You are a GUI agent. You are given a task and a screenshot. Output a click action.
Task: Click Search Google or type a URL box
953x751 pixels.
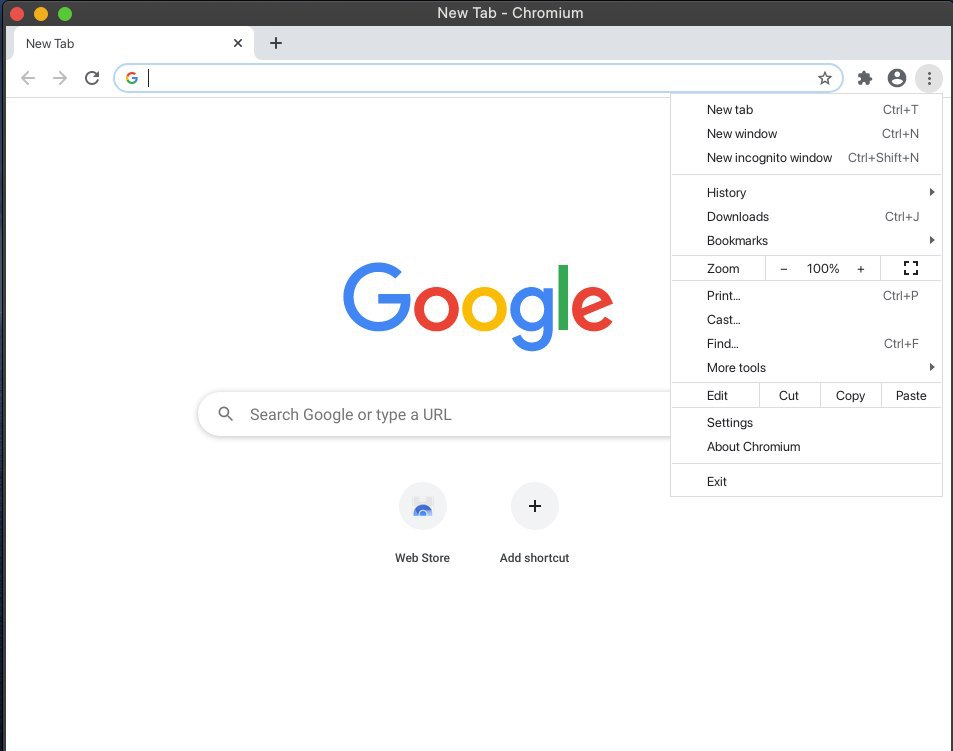435,414
